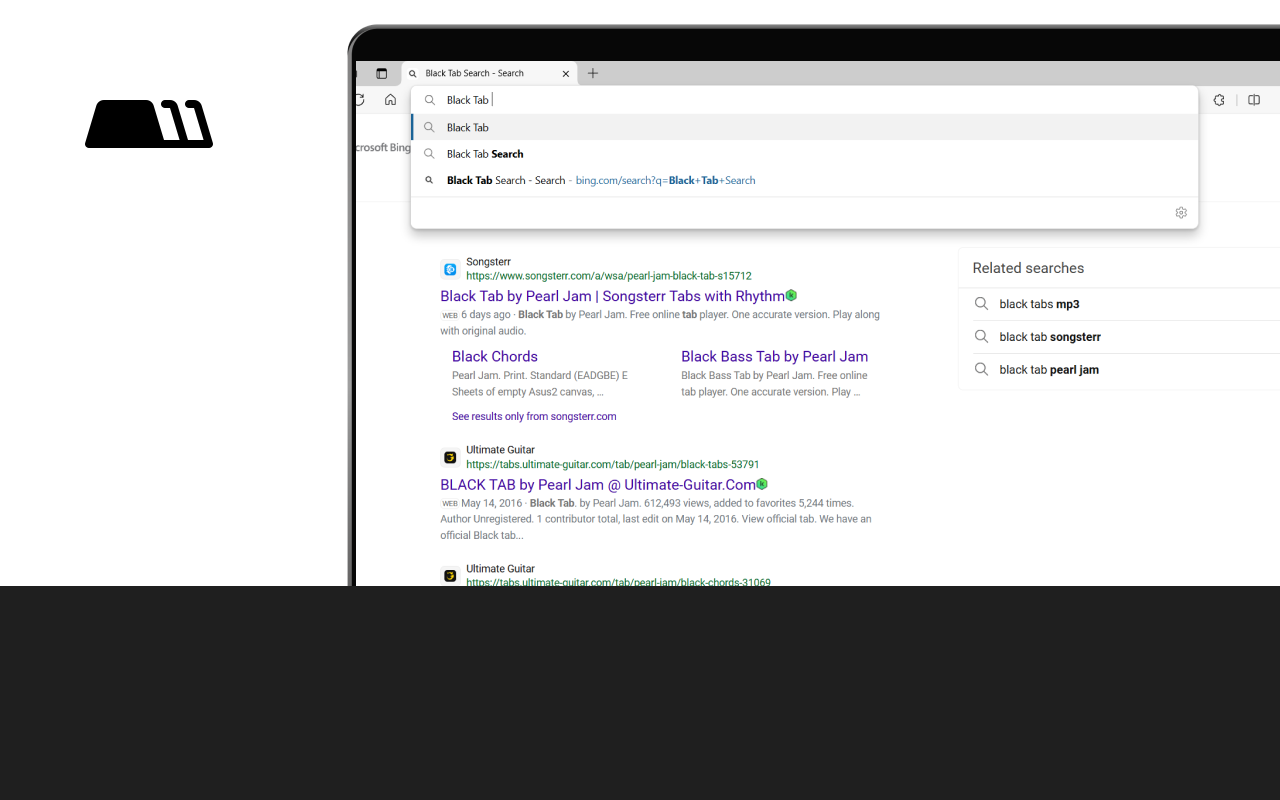Click green verified badge beside Songsterr title
The width and height of the screenshot is (1280, 800).
coord(791,296)
